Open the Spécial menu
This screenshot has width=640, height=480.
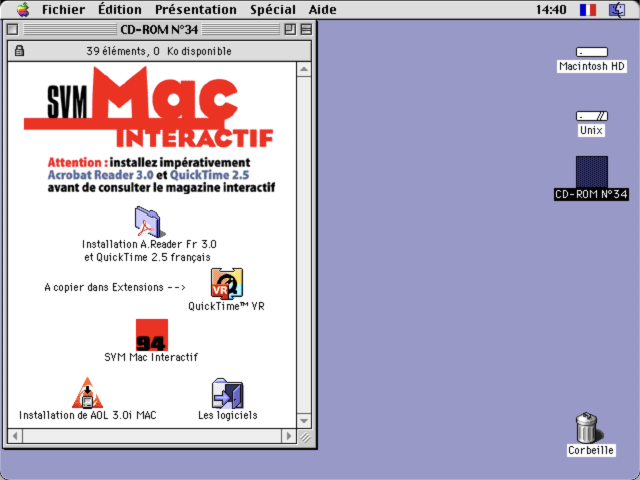coord(273,9)
